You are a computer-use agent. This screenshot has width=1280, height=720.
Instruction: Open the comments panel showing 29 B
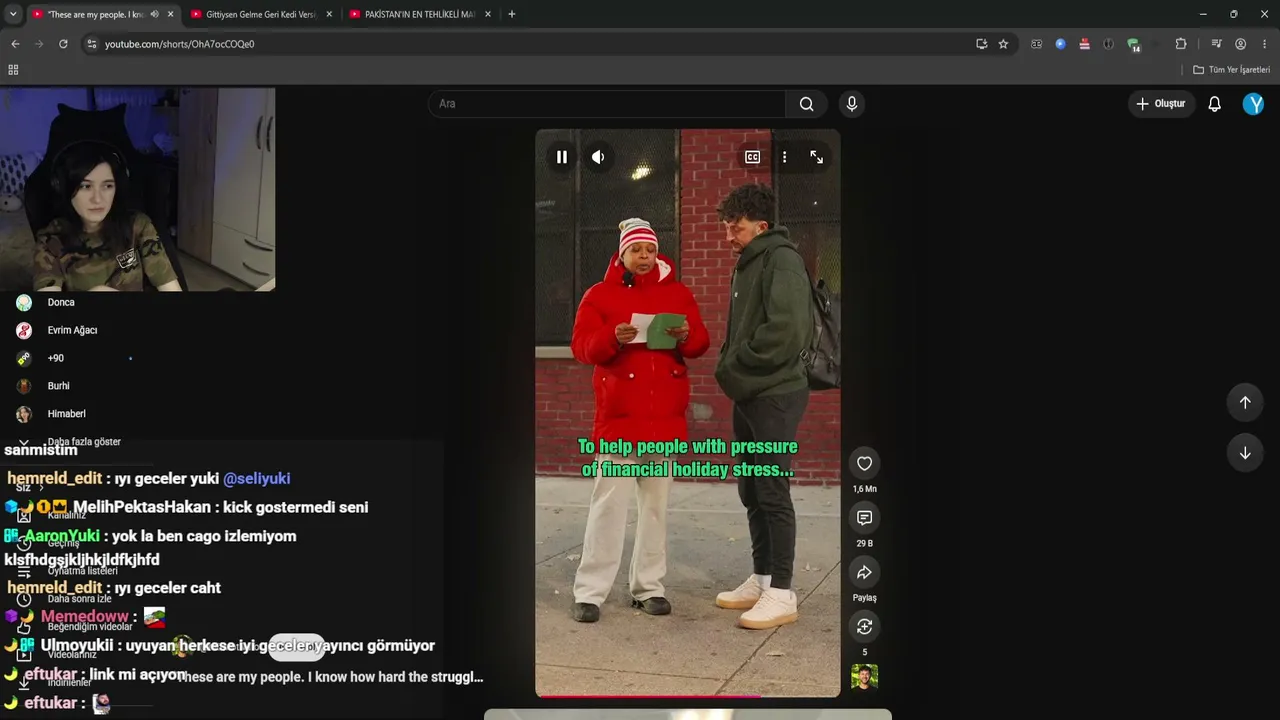[865, 517]
